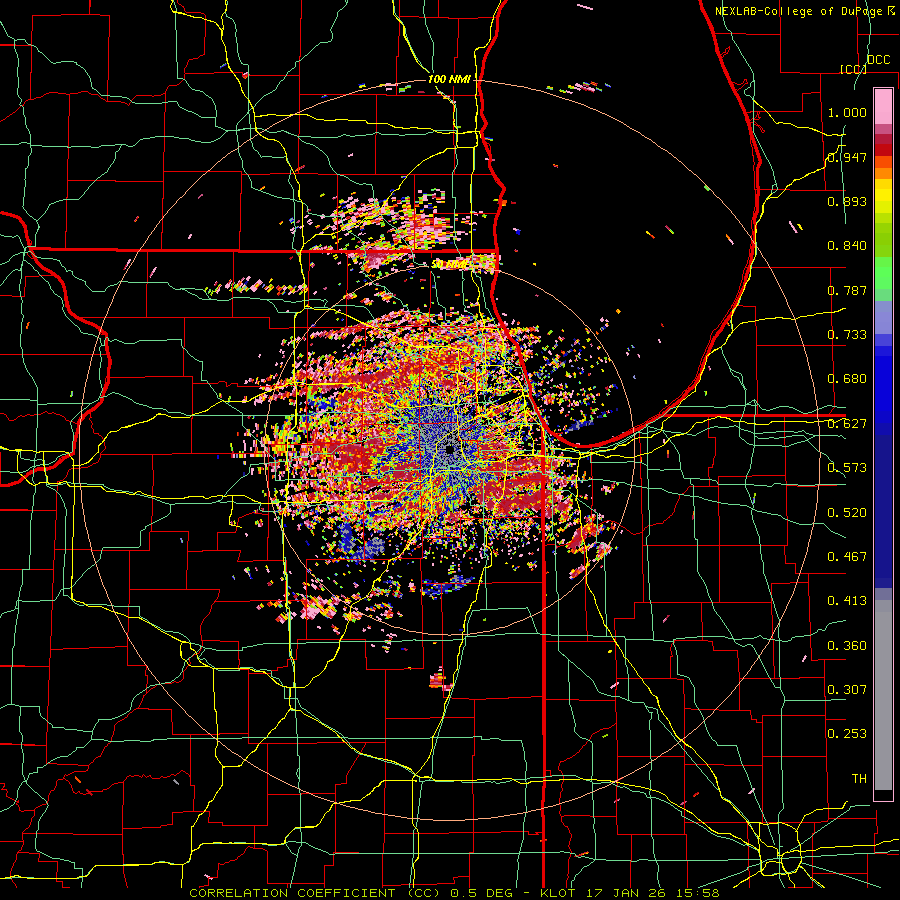Click the 0.307 legend value

pyautogui.click(x=847, y=690)
